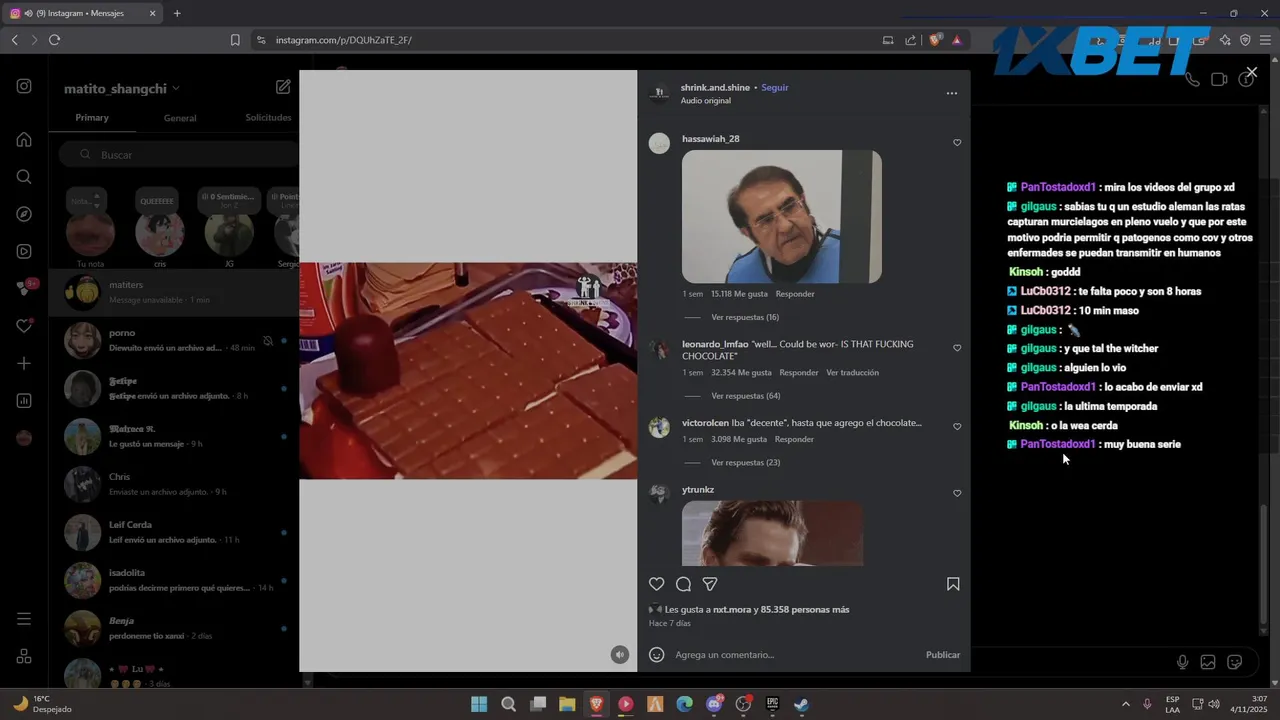The image size is (1280, 720).
Task: Switch to the Primary messages tab
Action: click(x=91, y=118)
